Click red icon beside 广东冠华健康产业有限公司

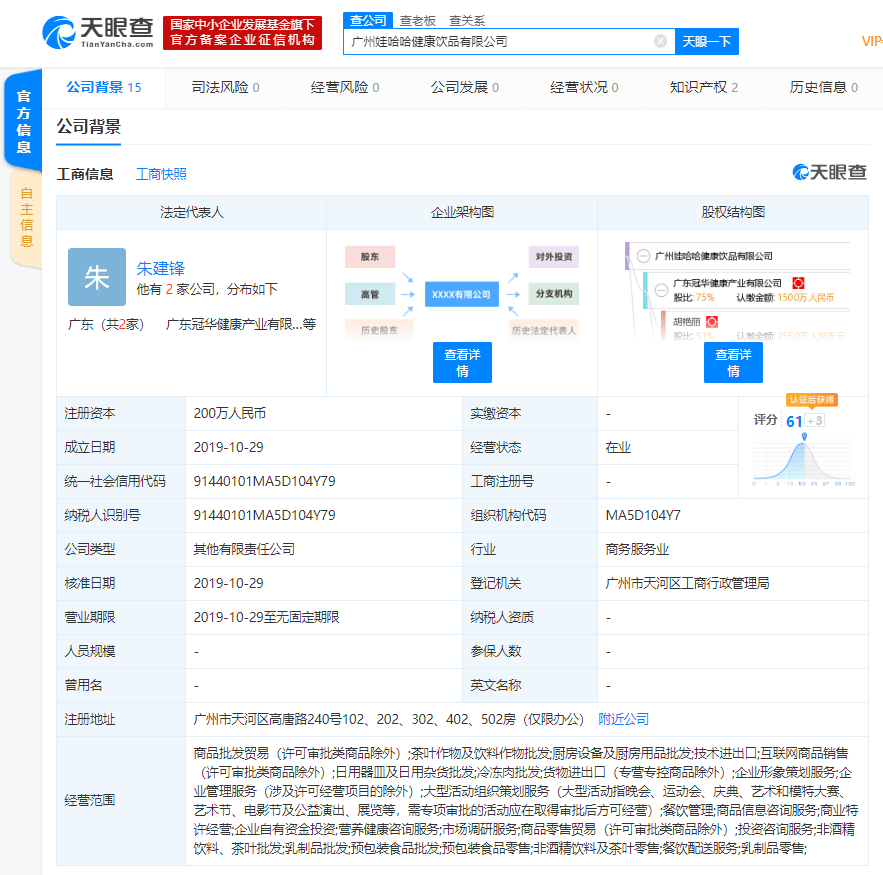tap(799, 284)
